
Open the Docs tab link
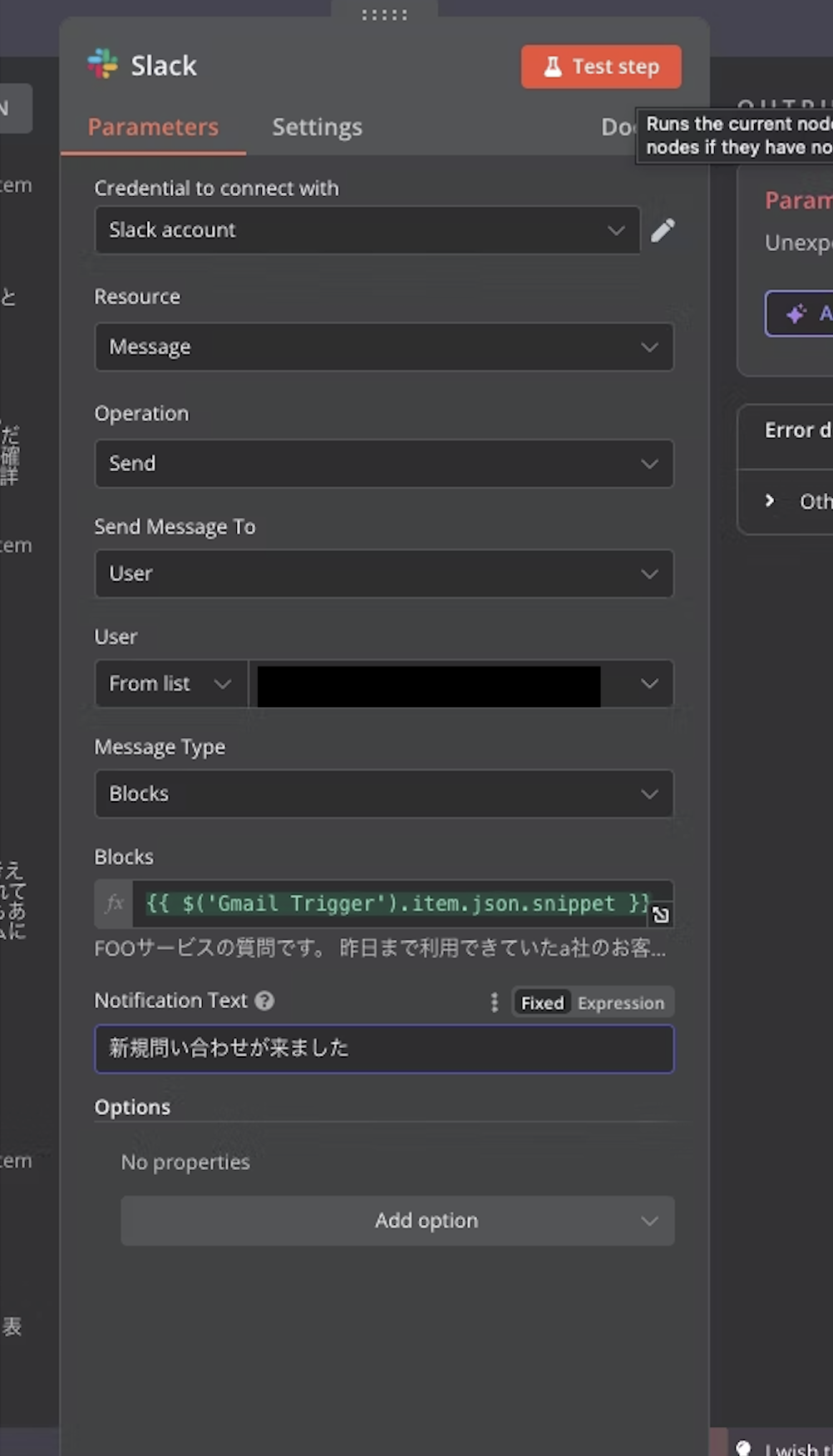(x=617, y=127)
